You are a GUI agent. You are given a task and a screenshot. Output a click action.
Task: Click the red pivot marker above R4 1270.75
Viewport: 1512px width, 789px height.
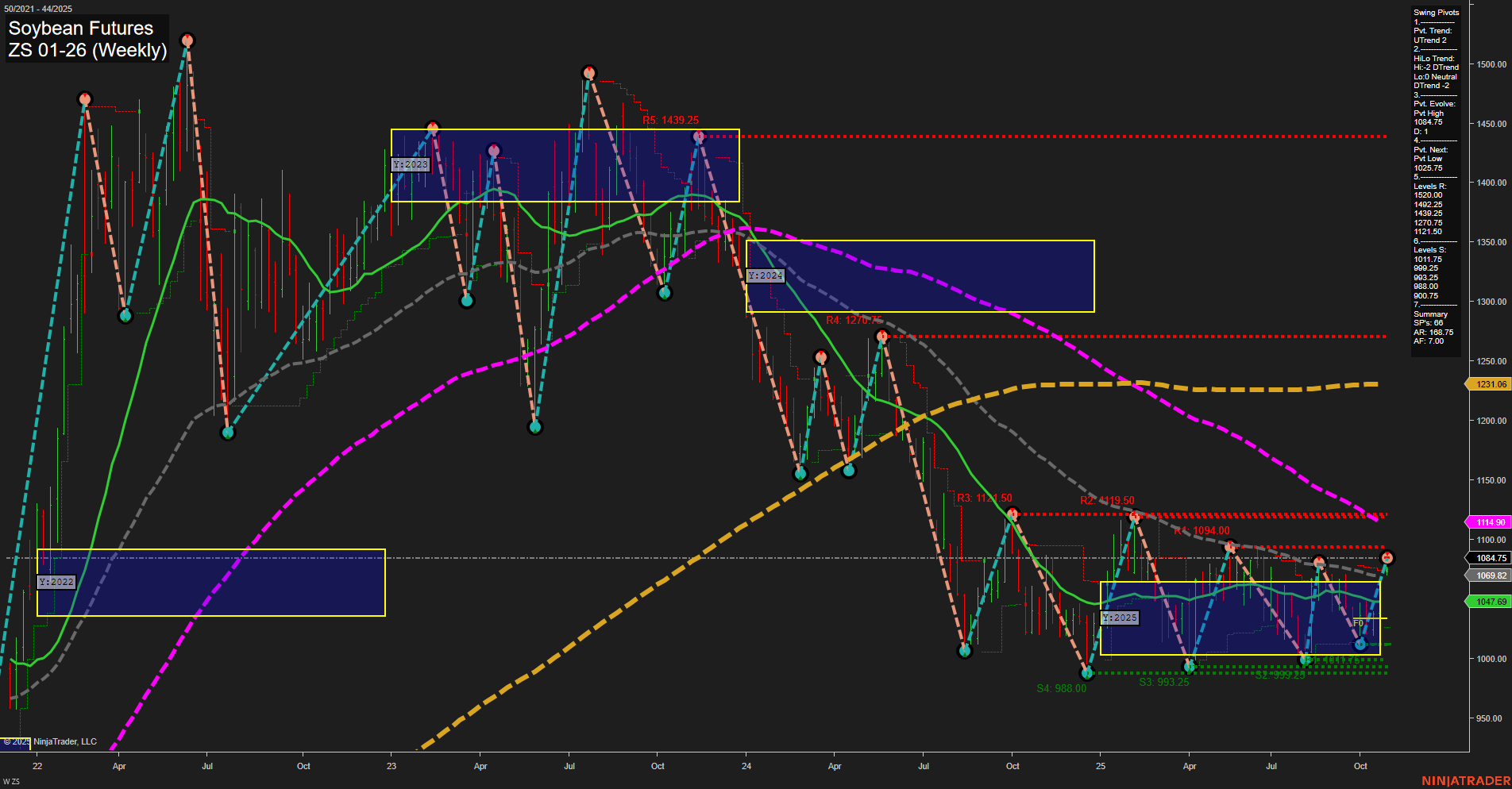pos(881,336)
